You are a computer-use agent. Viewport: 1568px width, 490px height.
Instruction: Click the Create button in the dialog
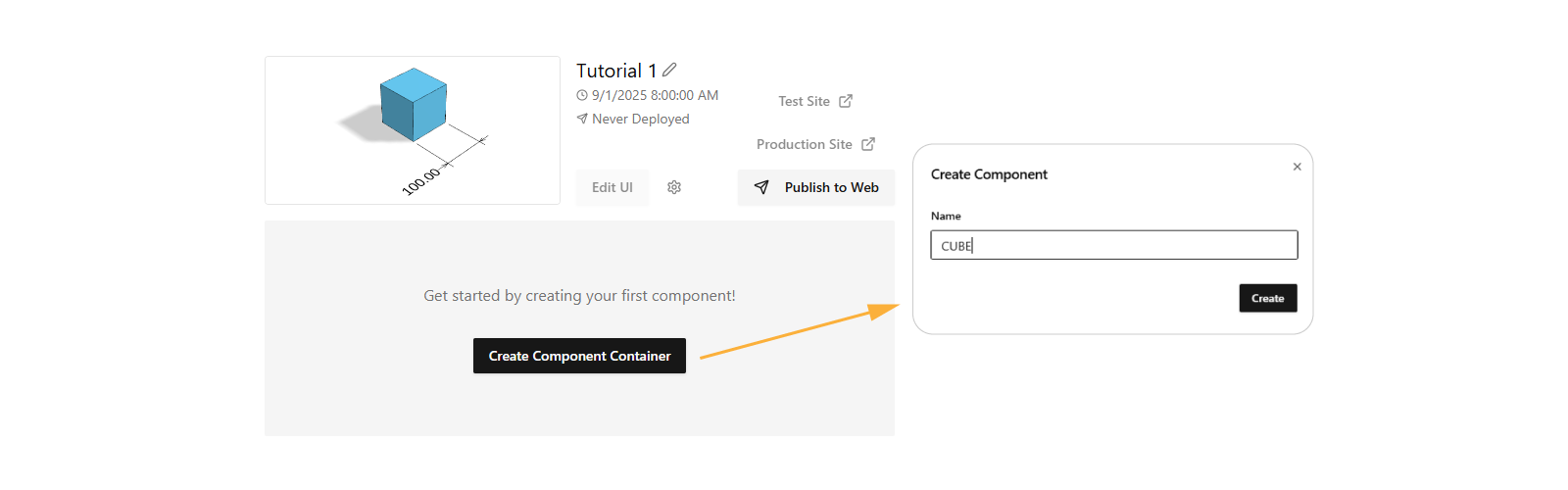click(1268, 298)
